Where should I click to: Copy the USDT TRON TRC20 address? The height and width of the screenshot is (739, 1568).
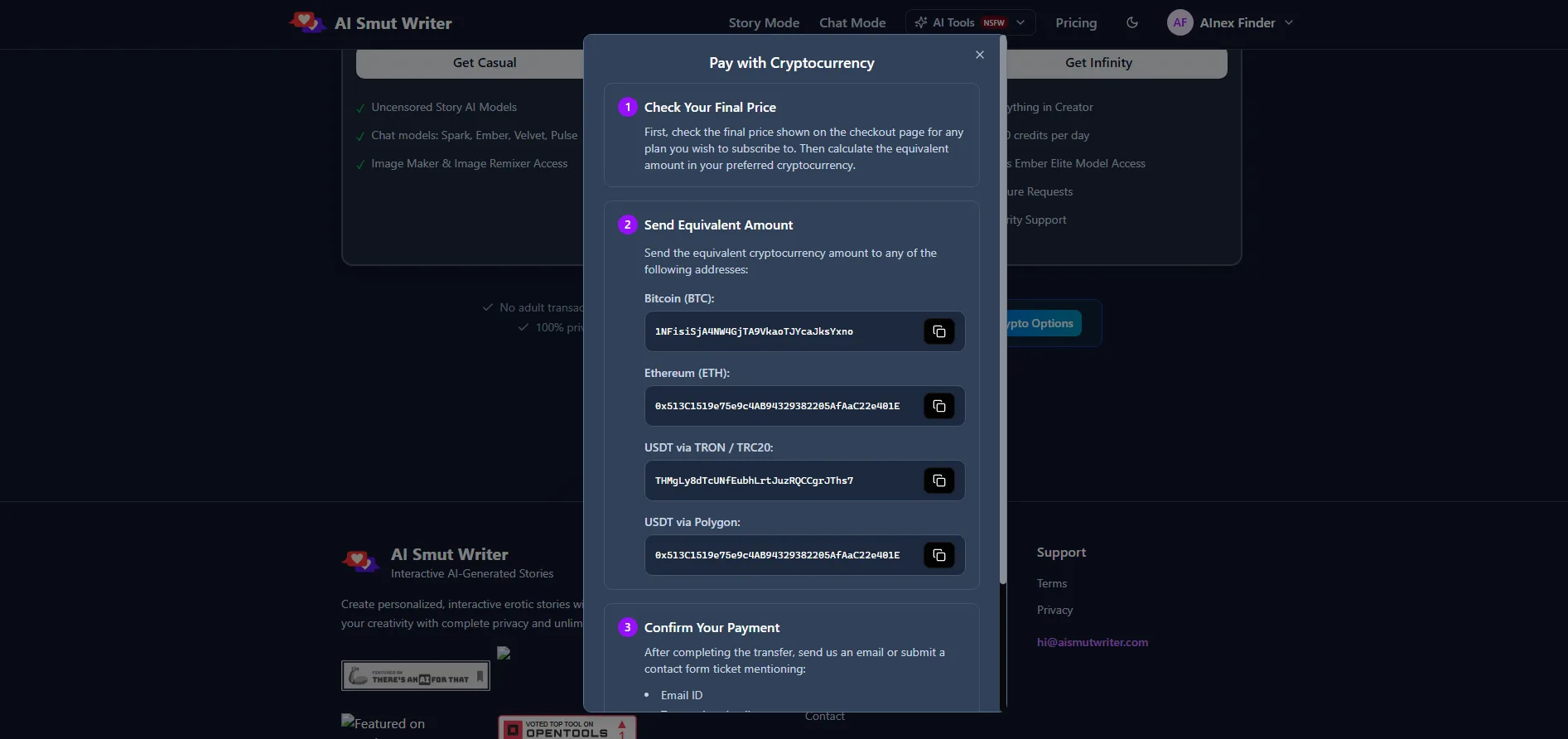pyautogui.click(x=938, y=481)
